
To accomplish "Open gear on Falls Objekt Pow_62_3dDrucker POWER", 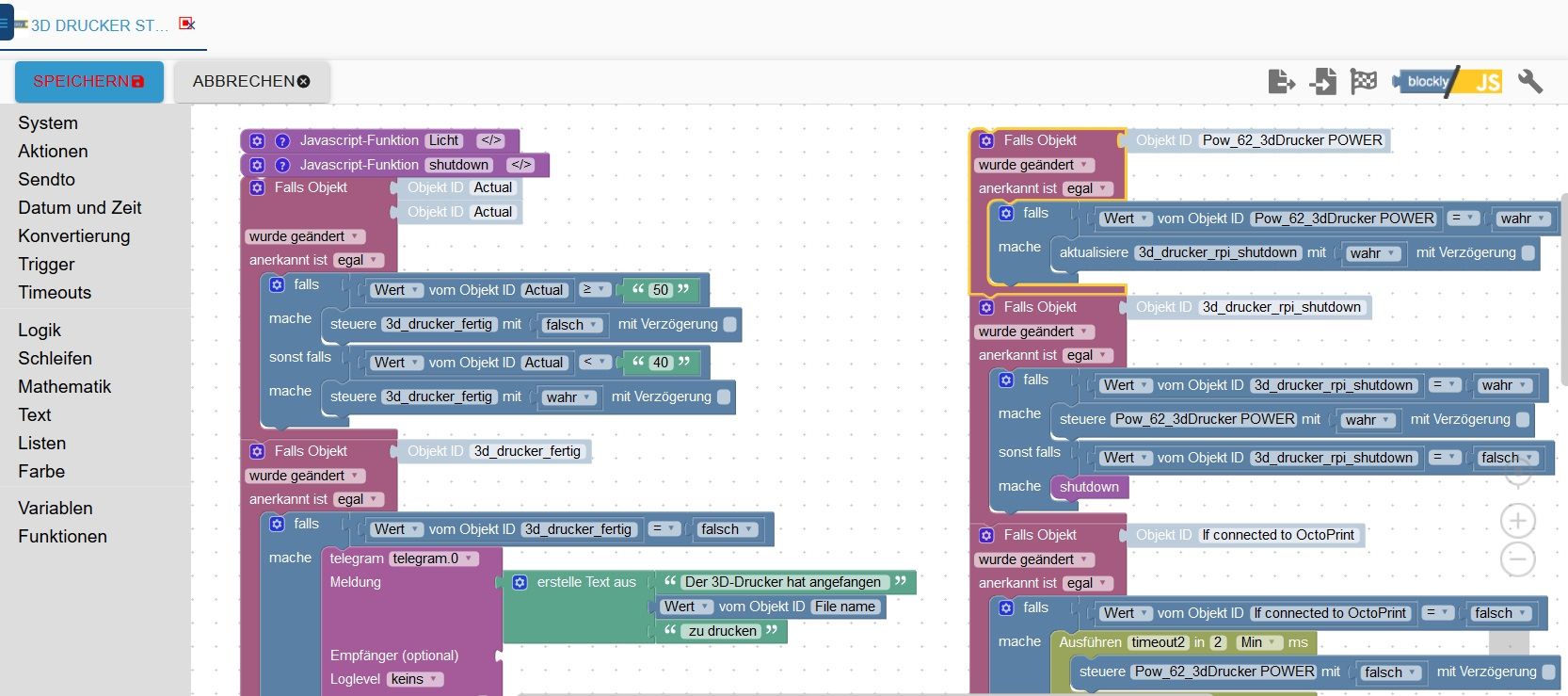I will [x=986, y=140].
